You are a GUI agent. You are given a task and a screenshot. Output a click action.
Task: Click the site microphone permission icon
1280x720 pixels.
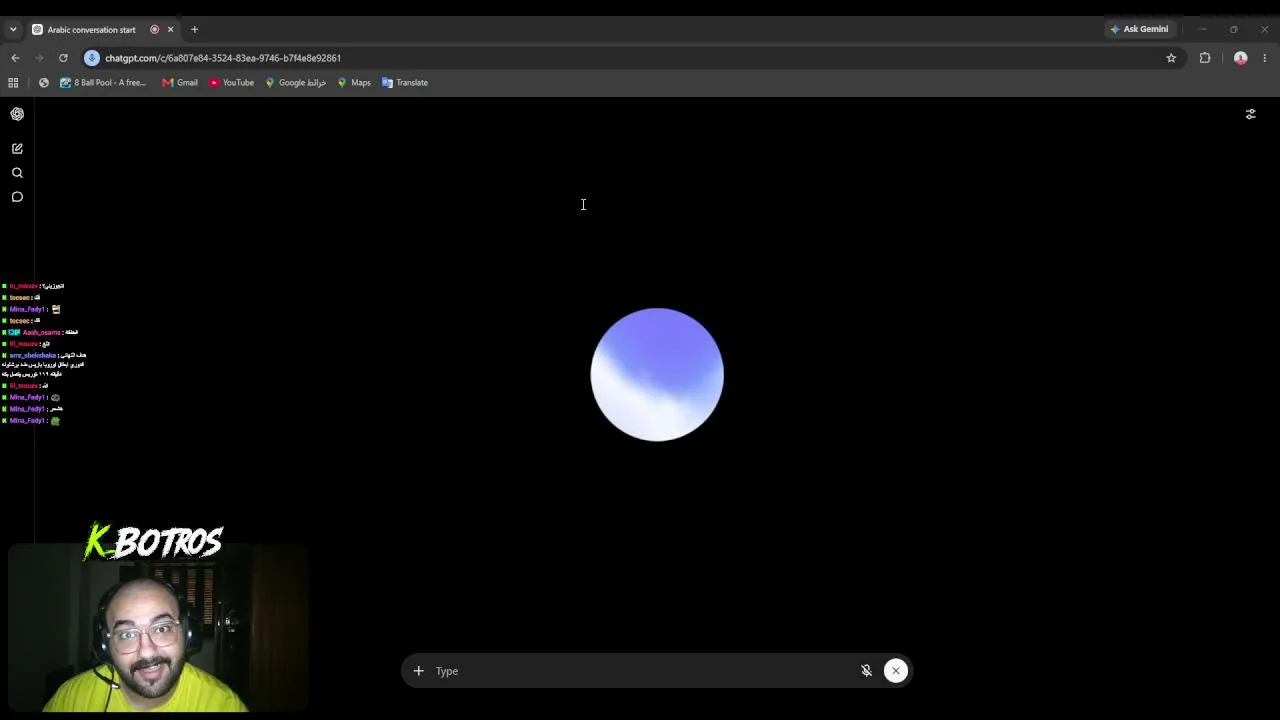pos(92,58)
